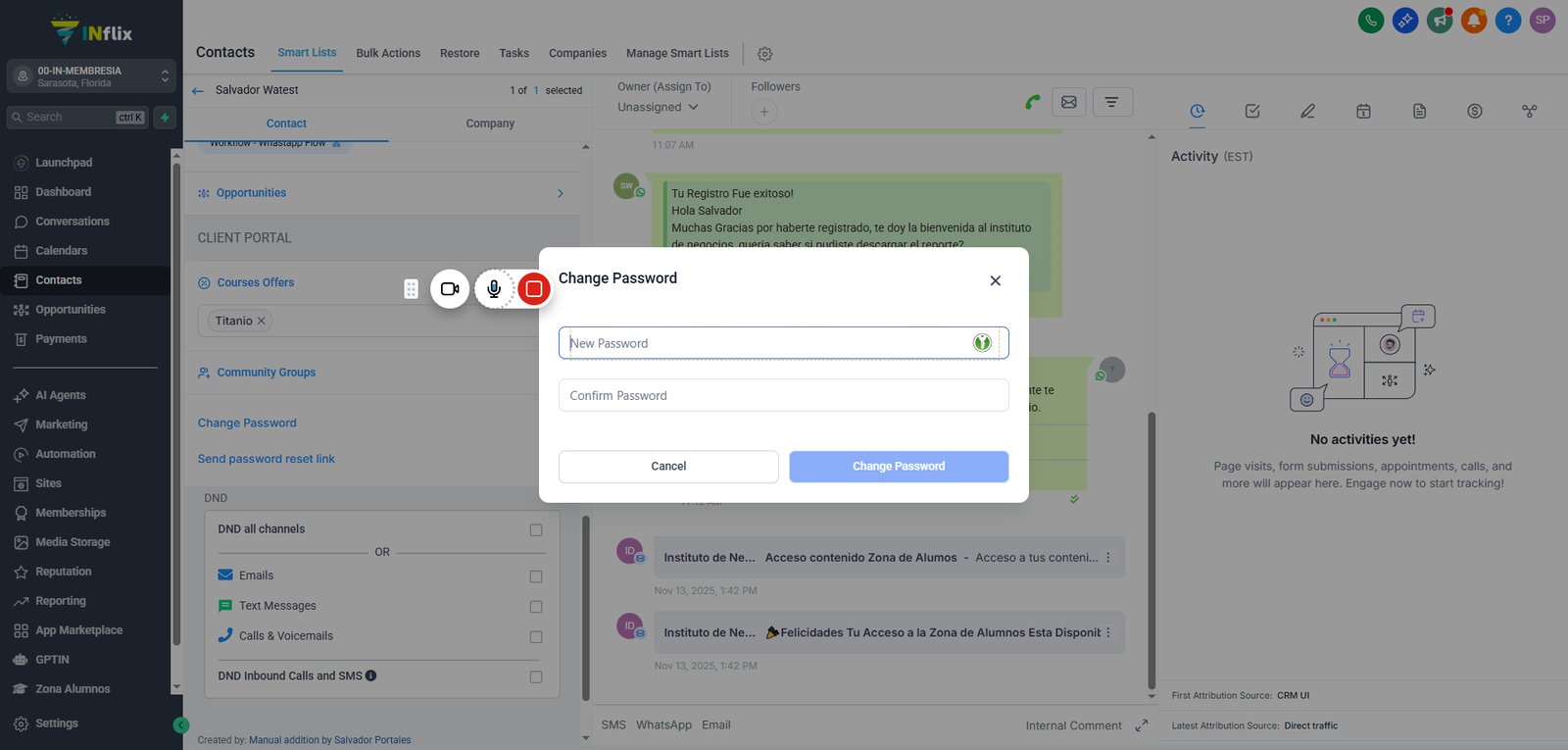Viewport: 1568px width, 750px height.
Task: Click the blue Change Password button
Action: (899, 467)
